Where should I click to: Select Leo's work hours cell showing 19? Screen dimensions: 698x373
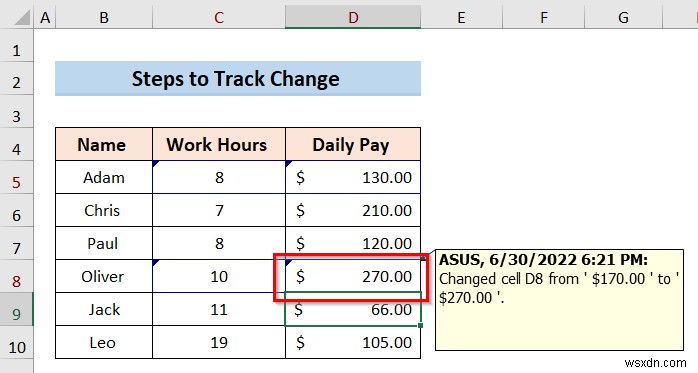pos(219,342)
